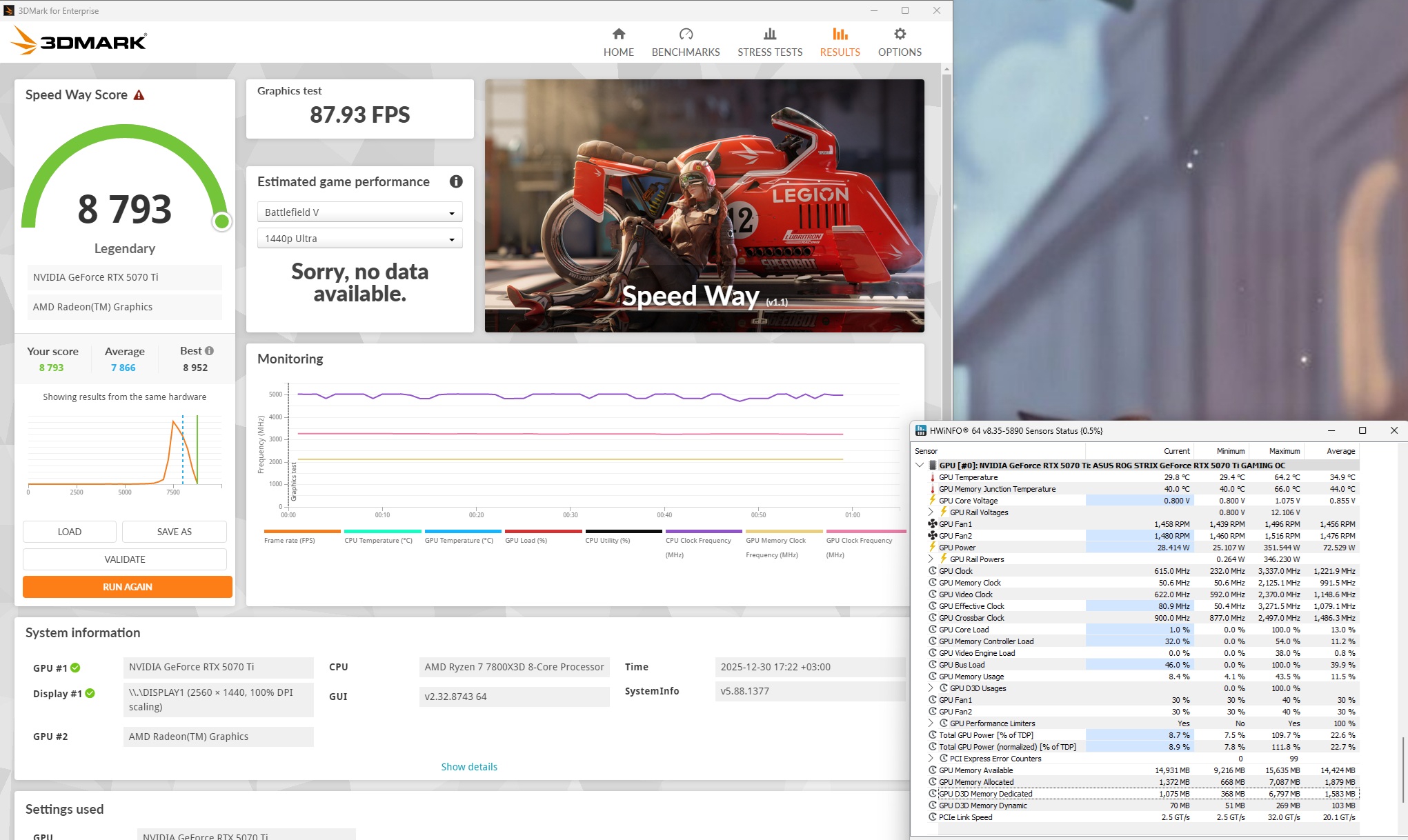
Task: Expand the GPU Rail Voltages sensor group
Action: tap(931, 512)
